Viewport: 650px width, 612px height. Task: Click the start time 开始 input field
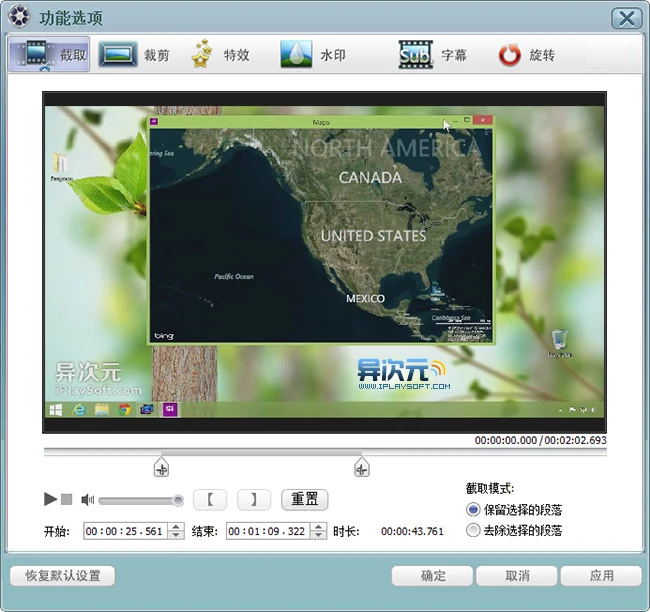point(125,532)
